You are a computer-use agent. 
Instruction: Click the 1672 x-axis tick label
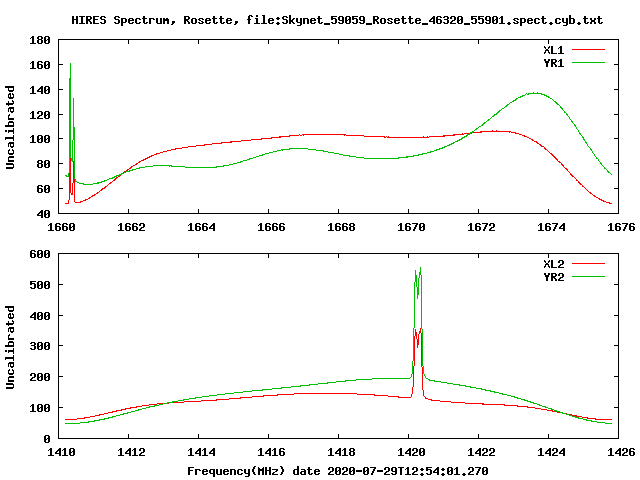[481, 227]
